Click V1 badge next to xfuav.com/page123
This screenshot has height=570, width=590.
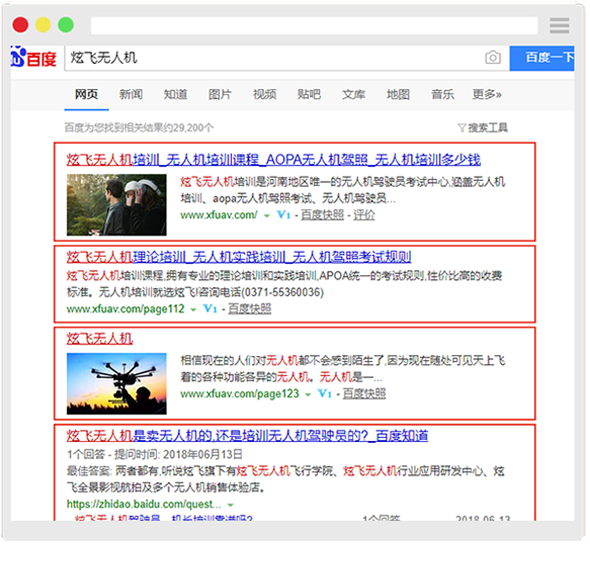pyautogui.click(x=325, y=394)
